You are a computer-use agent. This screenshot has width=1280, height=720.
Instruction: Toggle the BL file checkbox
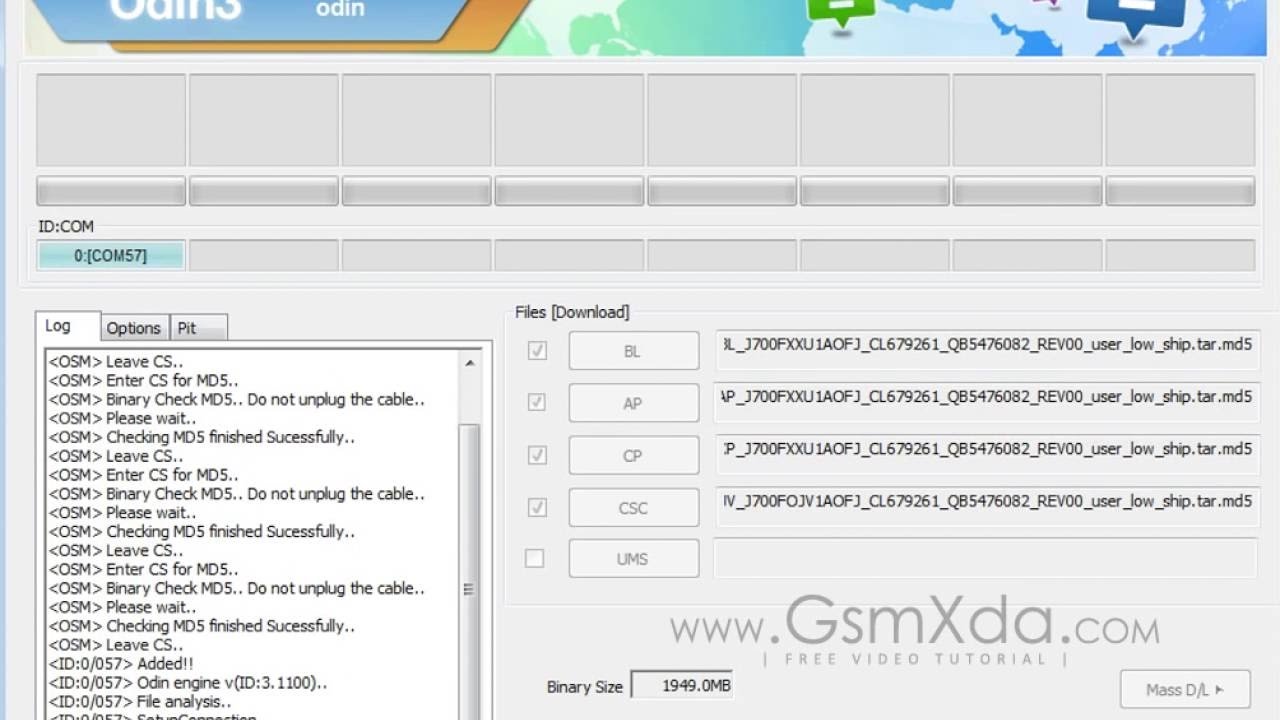coord(537,351)
